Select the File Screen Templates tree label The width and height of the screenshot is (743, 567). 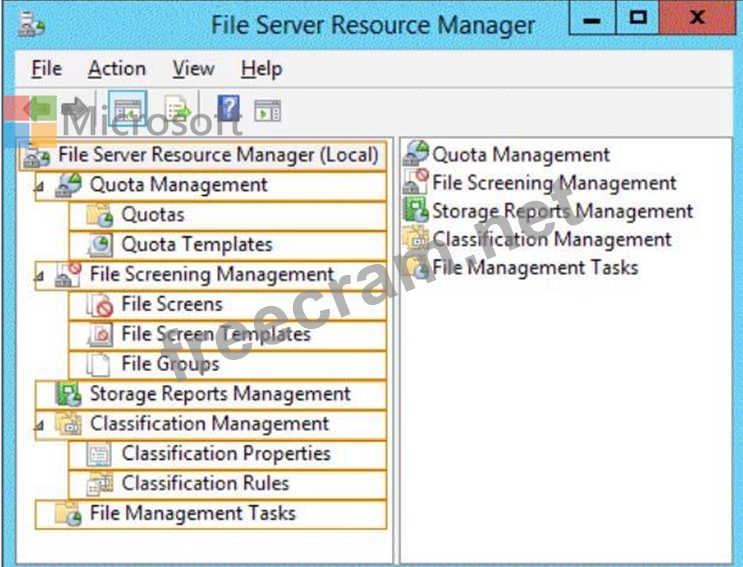pos(216,334)
